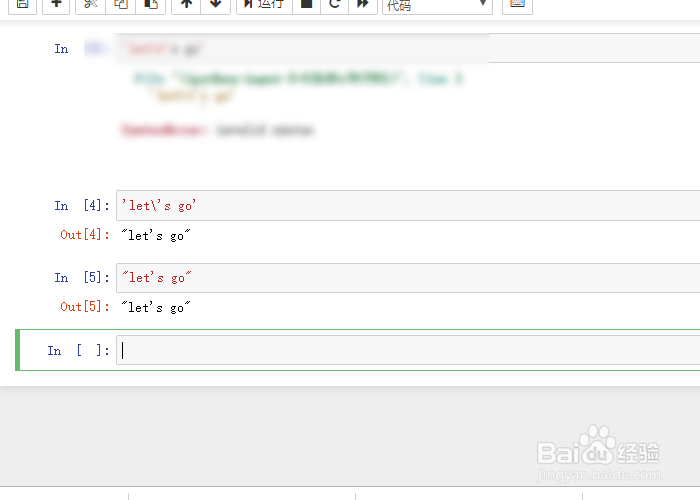Interrupt the kernel with the stop square icon
This screenshot has height=500, width=700.
point(306,5)
